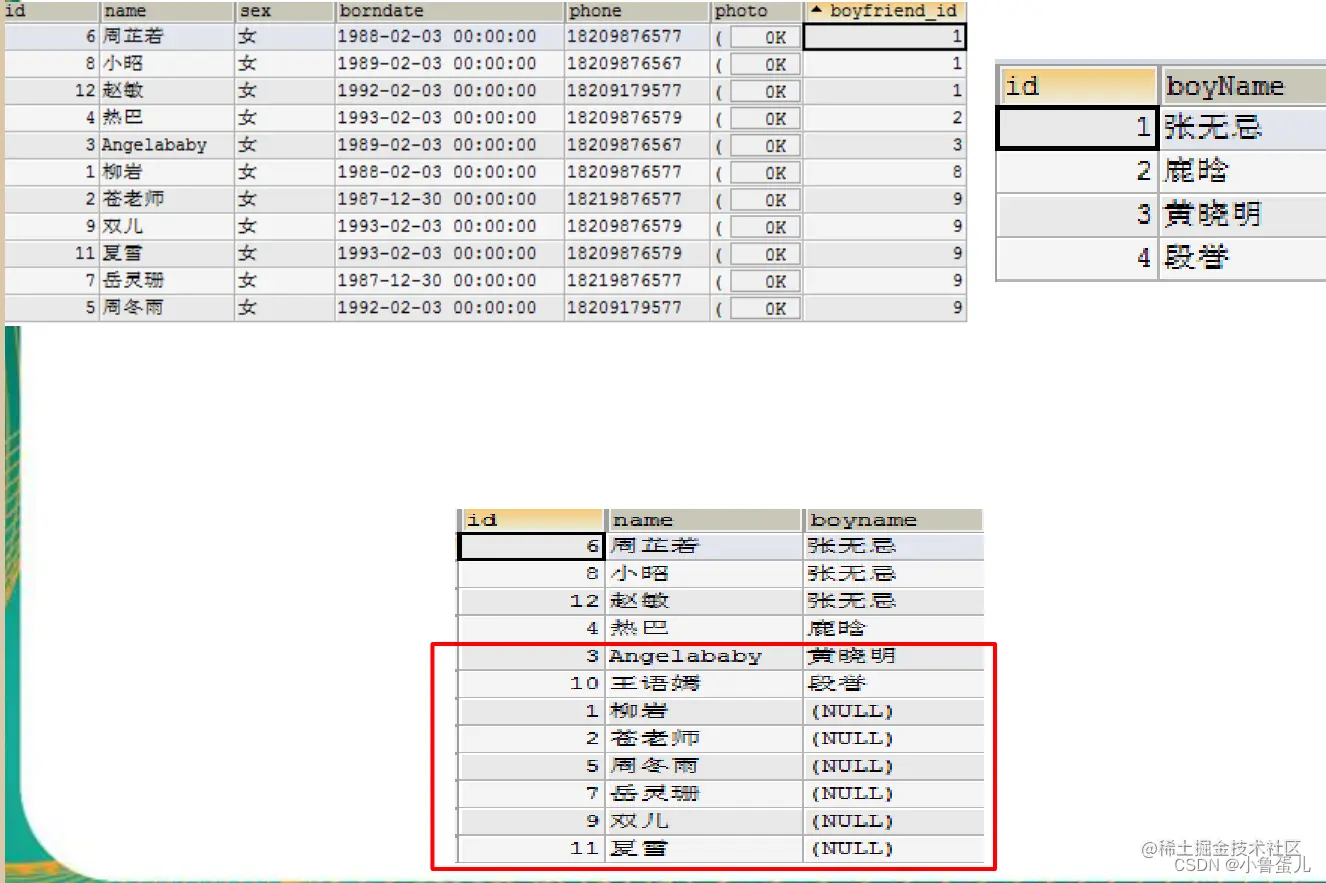
Task: Select the NULL boyname cell in 周冬雨's row
Action: (x=893, y=766)
